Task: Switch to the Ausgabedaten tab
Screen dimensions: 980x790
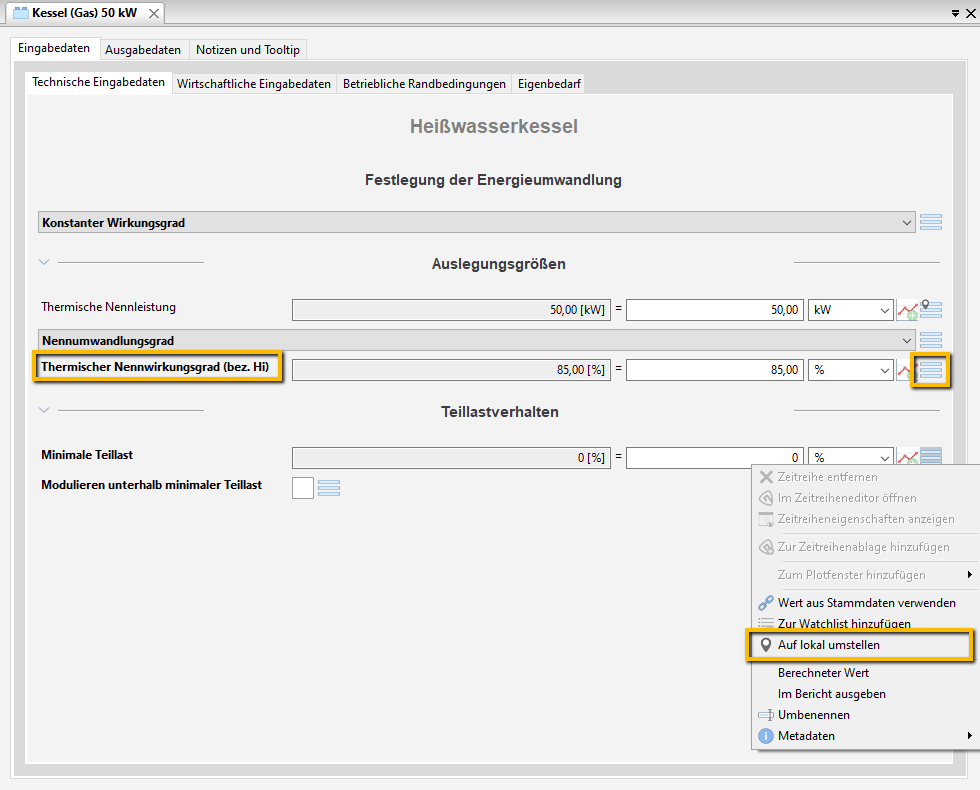Action: (x=143, y=50)
